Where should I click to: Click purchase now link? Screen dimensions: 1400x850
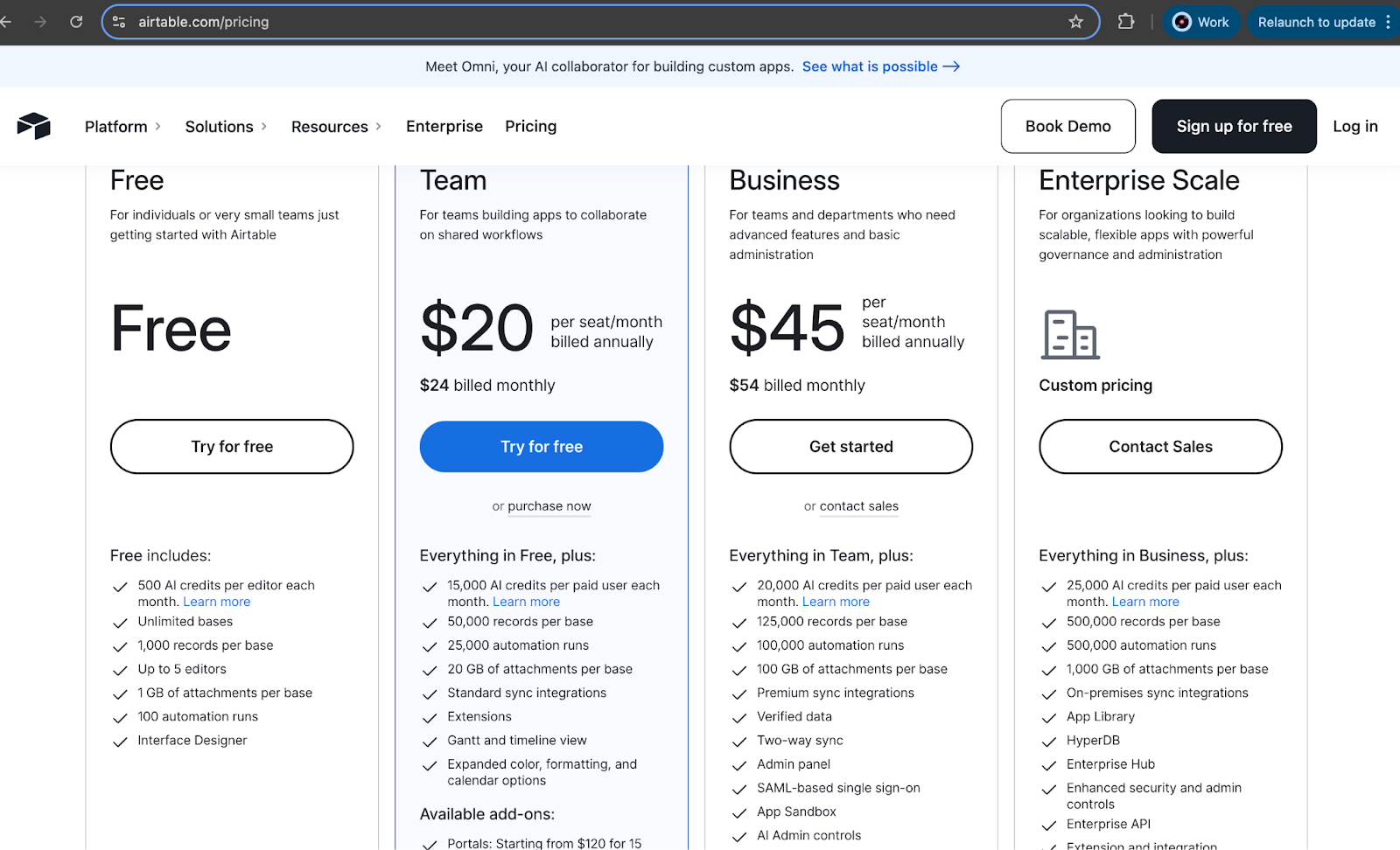pyautogui.click(x=549, y=506)
